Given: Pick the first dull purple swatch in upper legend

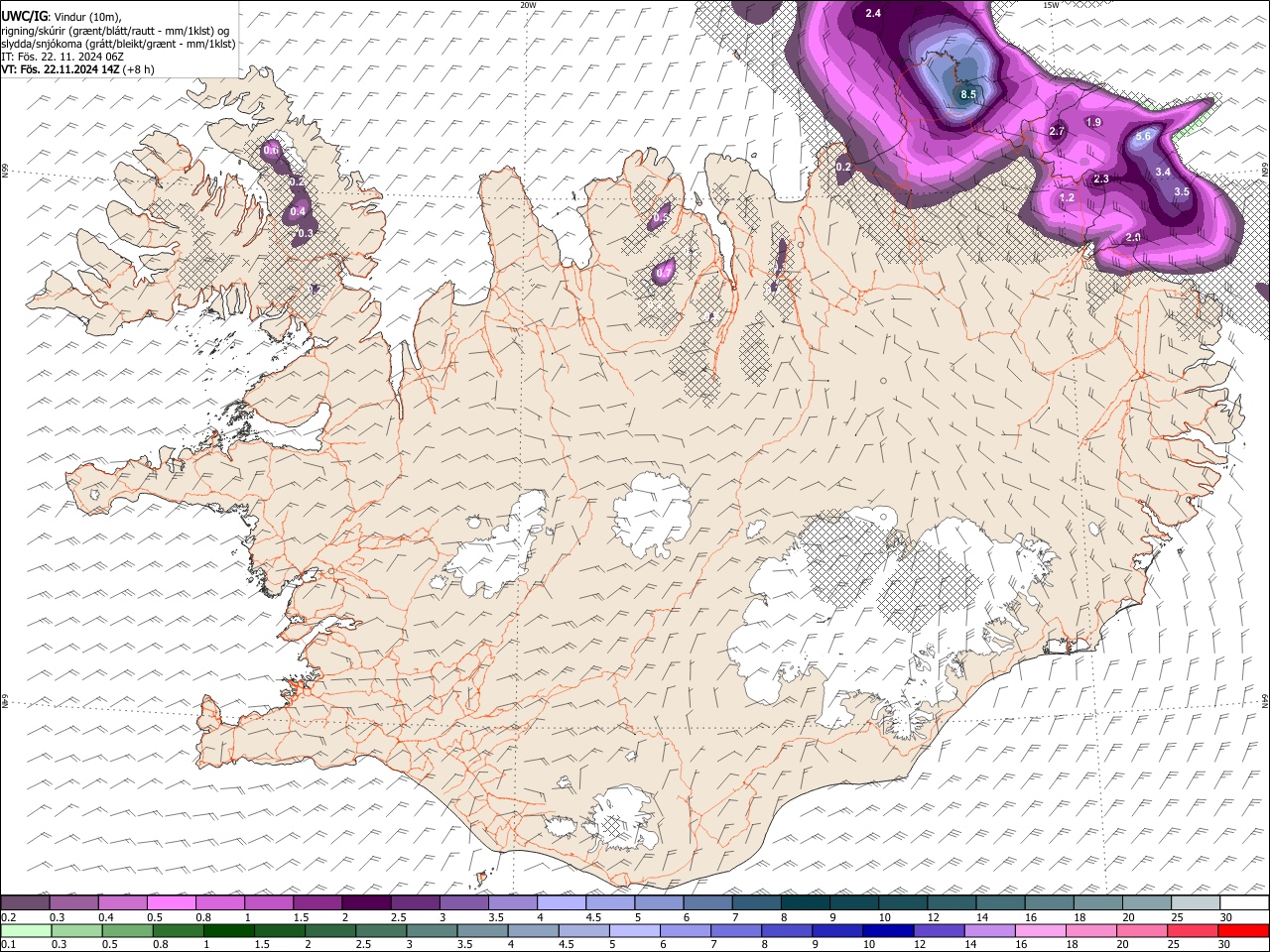Looking at the screenshot, I should point(26,903).
